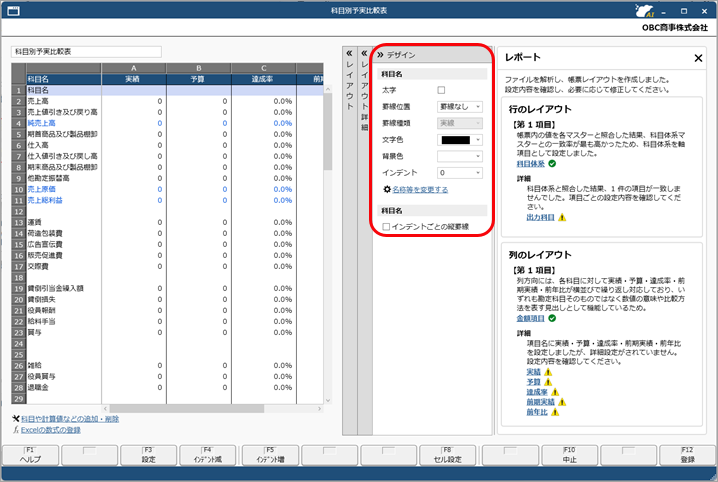Click the F5 インデント増 button
The image size is (718, 482).
pyautogui.click(x=270, y=455)
